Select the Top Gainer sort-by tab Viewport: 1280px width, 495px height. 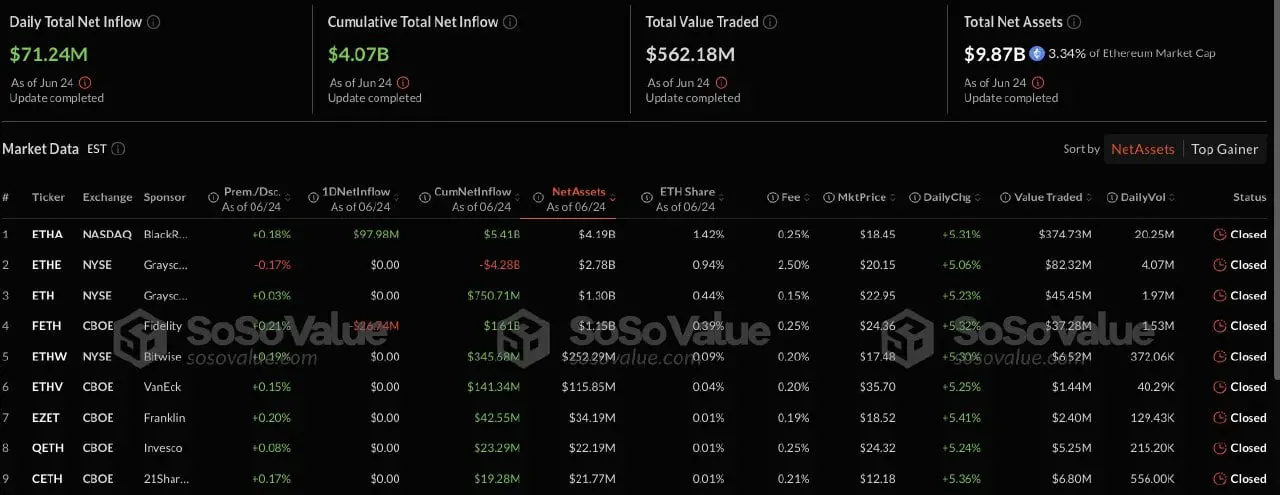[1224, 149]
